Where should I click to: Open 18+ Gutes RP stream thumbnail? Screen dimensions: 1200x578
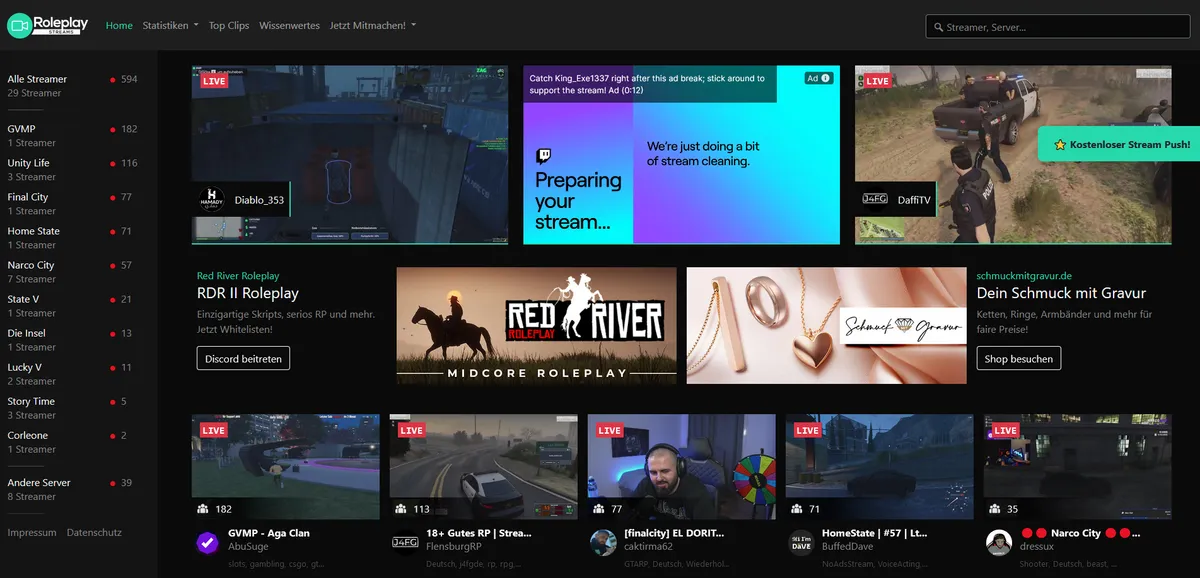click(484, 467)
